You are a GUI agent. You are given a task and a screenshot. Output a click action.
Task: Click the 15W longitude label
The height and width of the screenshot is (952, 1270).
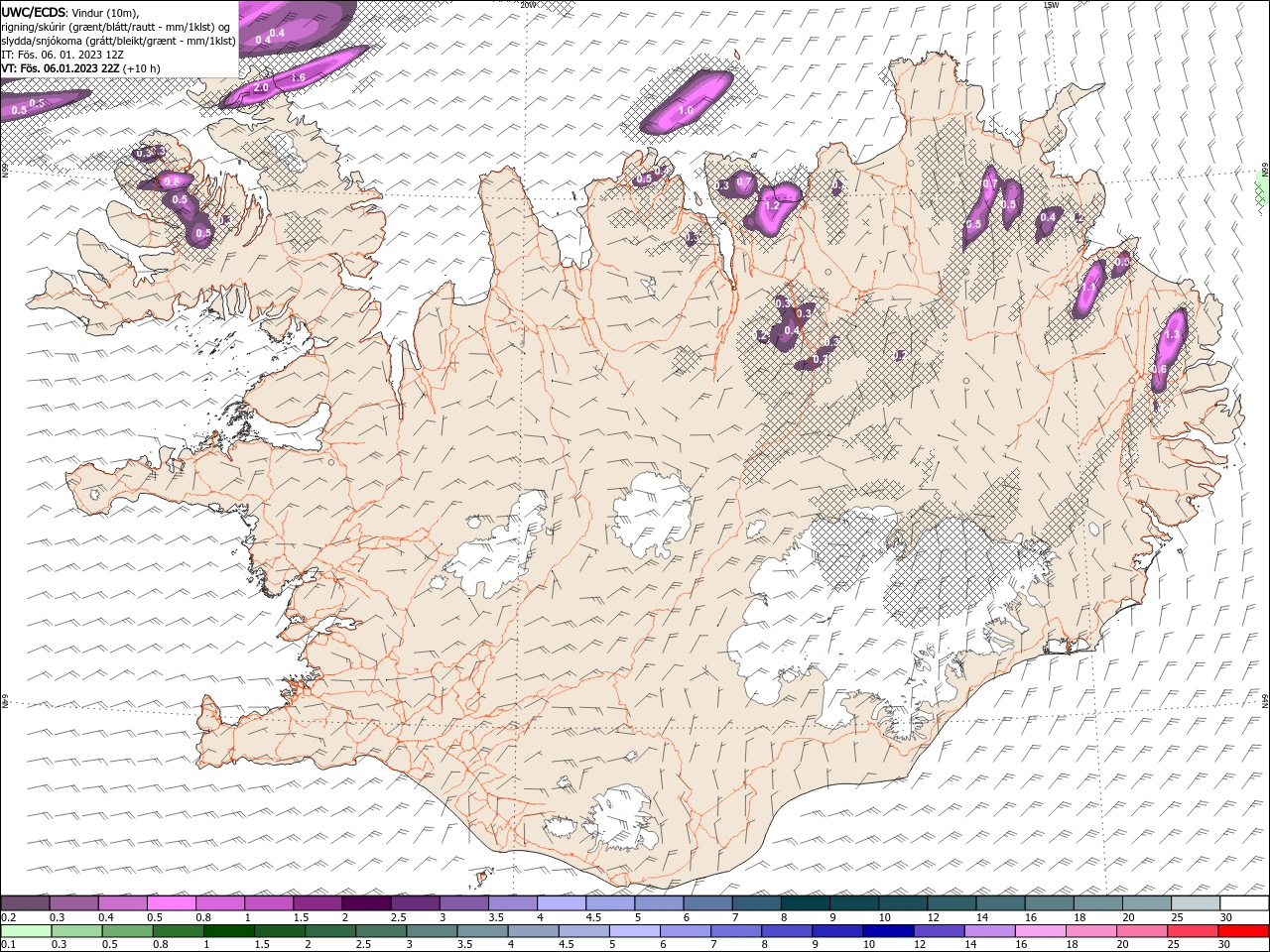click(x=1051, y=5)
